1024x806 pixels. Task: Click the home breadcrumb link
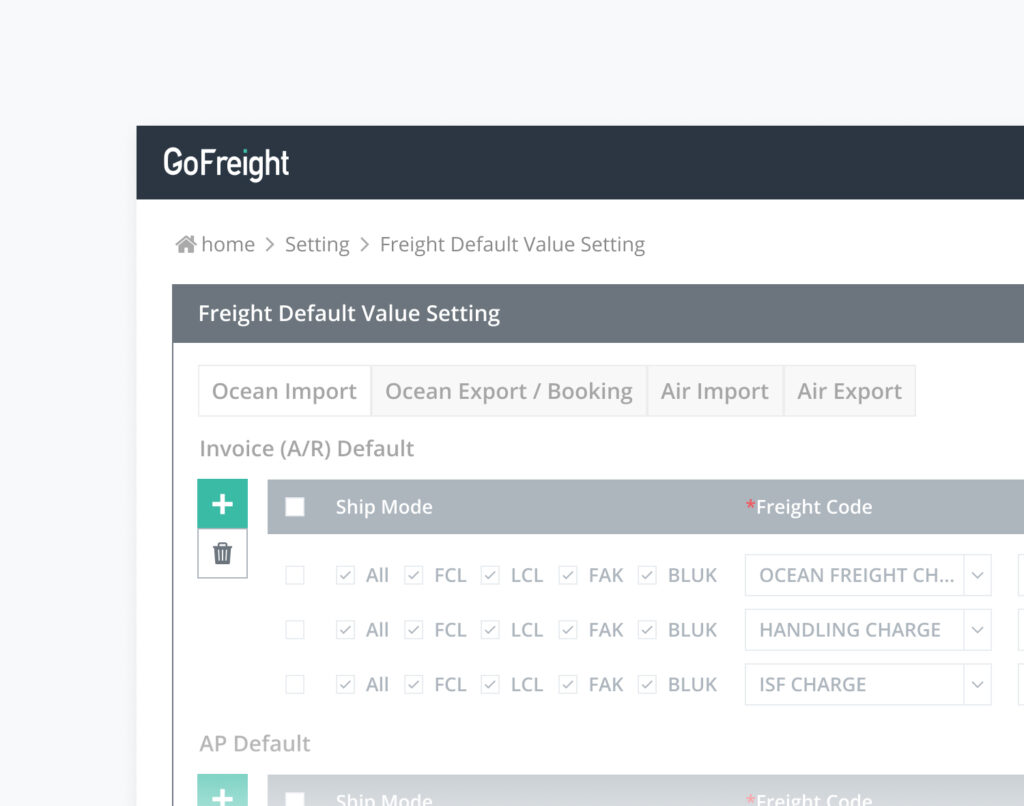click(x=228, y=245)
